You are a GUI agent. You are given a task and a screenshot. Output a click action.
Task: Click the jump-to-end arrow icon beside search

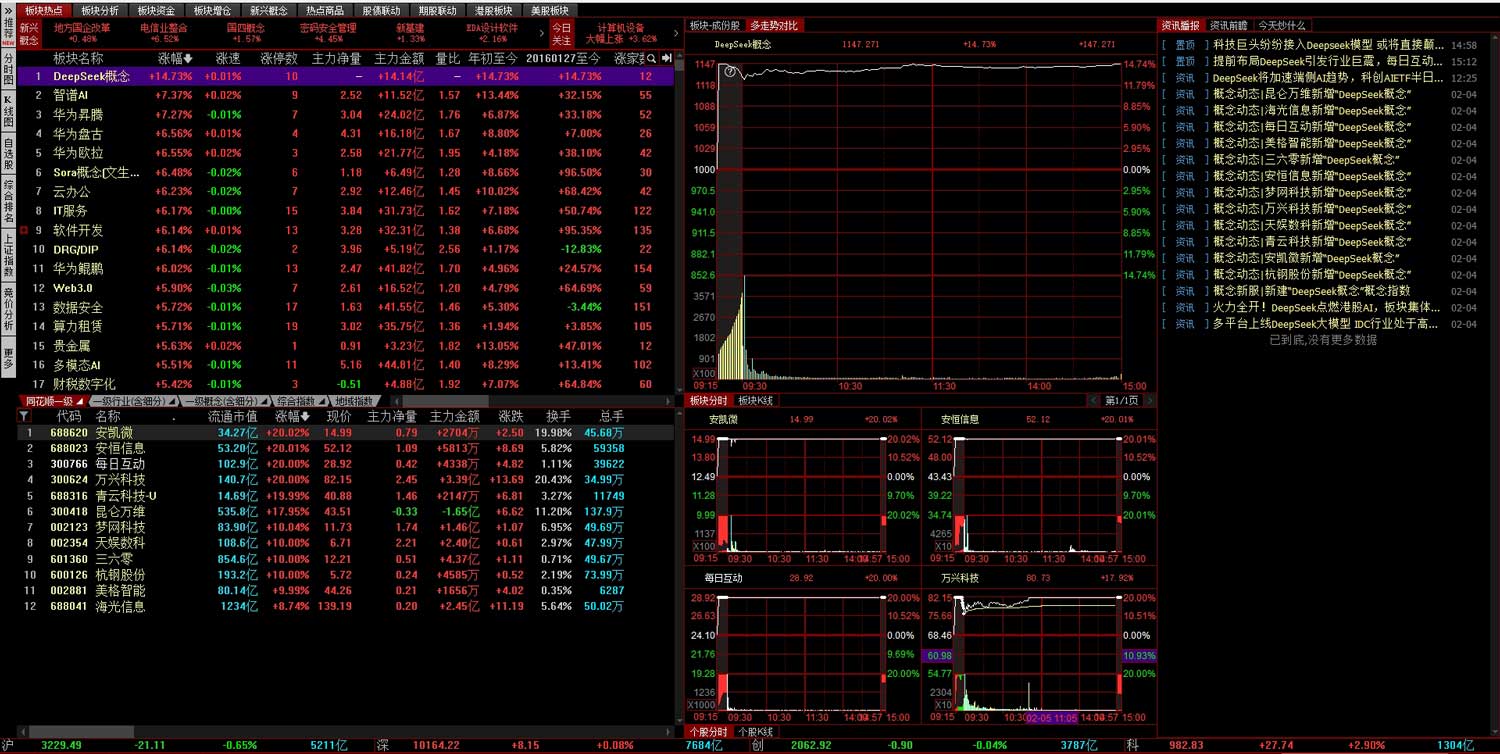667,58
